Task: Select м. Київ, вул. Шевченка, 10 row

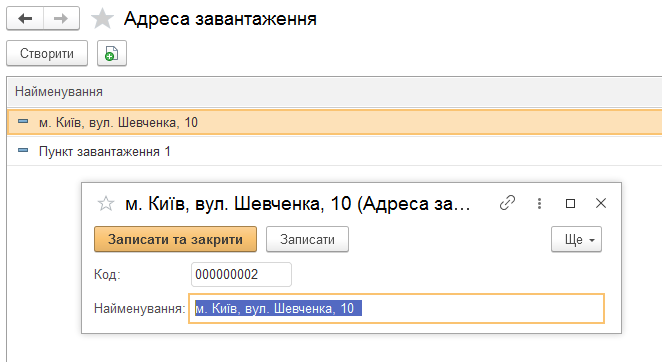Action: (334, 122)
